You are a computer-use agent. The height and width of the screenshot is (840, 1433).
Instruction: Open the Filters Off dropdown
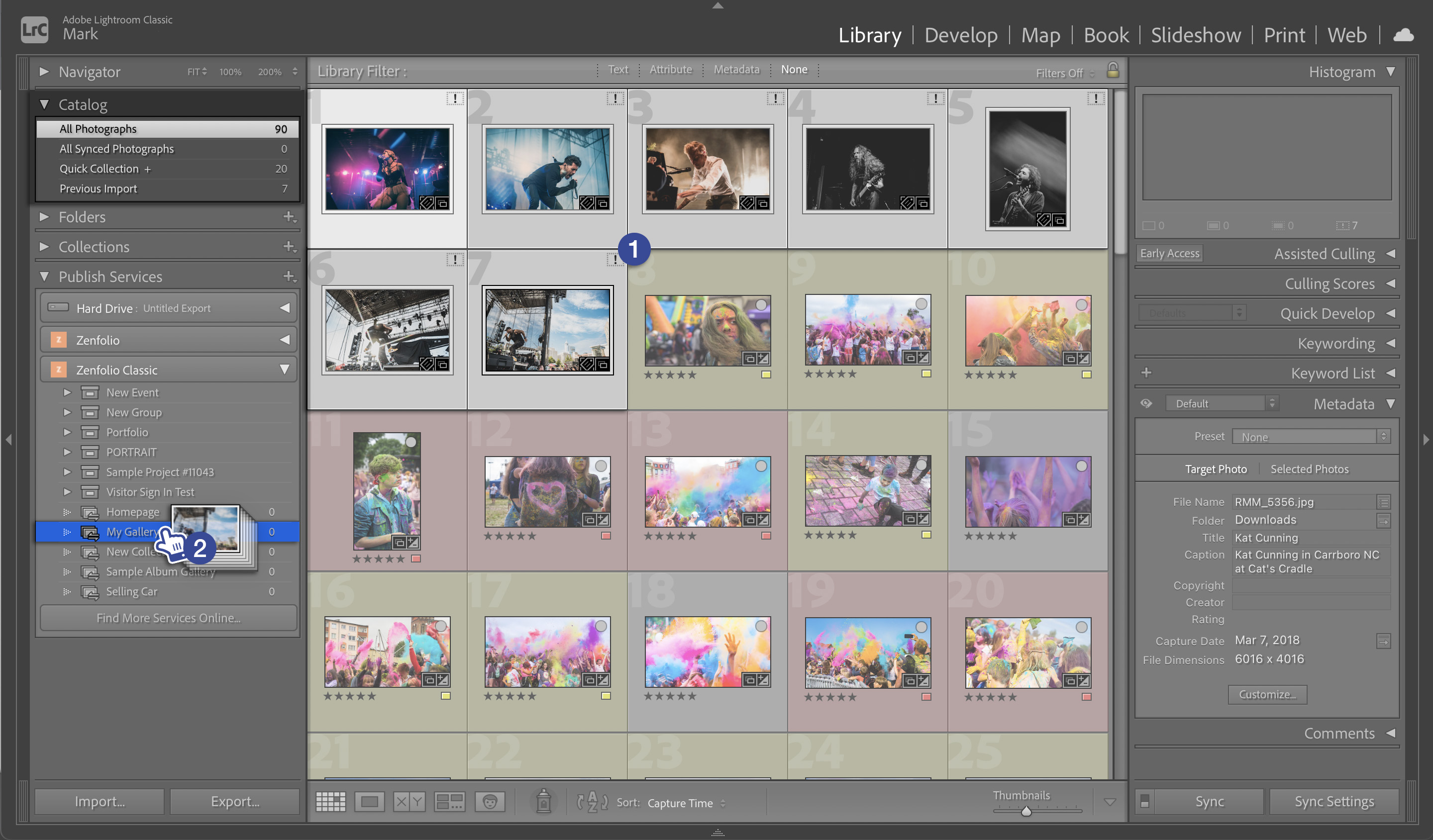pos(1064,73)
